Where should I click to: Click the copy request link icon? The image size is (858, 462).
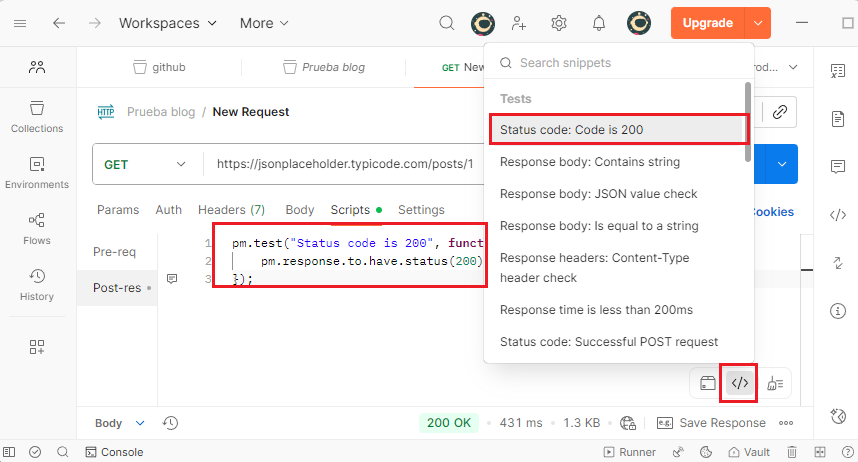779,112
